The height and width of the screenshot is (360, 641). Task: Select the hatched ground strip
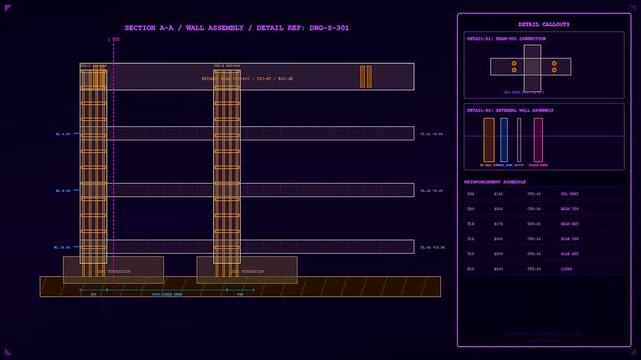(x=240, y=286)
